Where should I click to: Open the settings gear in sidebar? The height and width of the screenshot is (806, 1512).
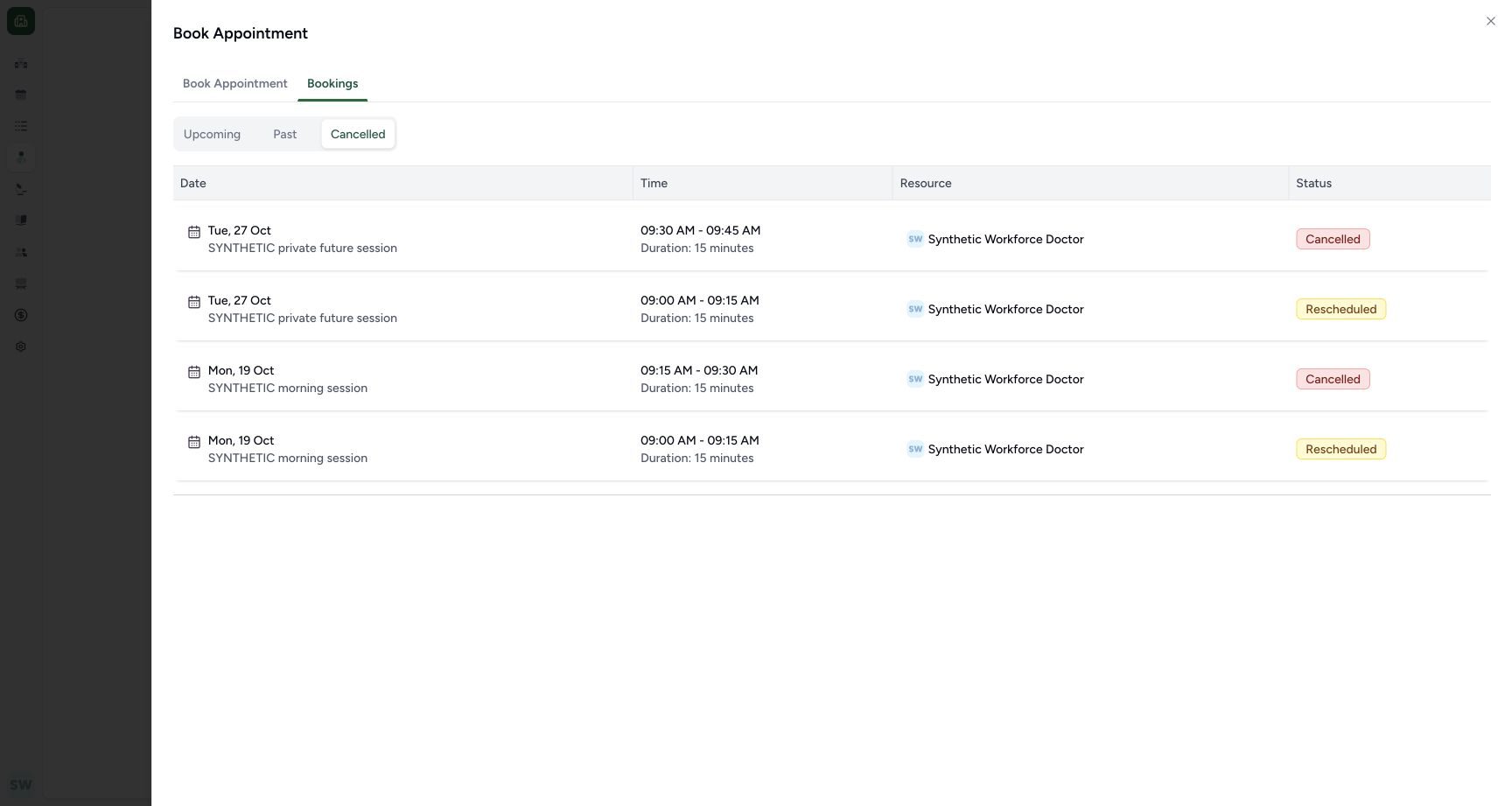pos(21,347)
